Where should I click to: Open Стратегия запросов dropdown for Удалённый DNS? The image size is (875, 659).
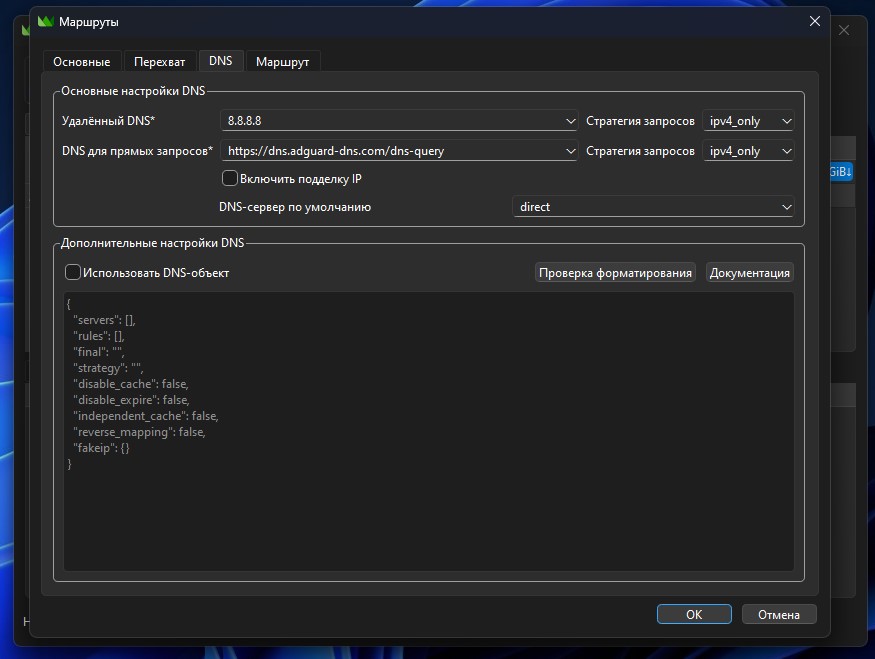coord(748,121)
